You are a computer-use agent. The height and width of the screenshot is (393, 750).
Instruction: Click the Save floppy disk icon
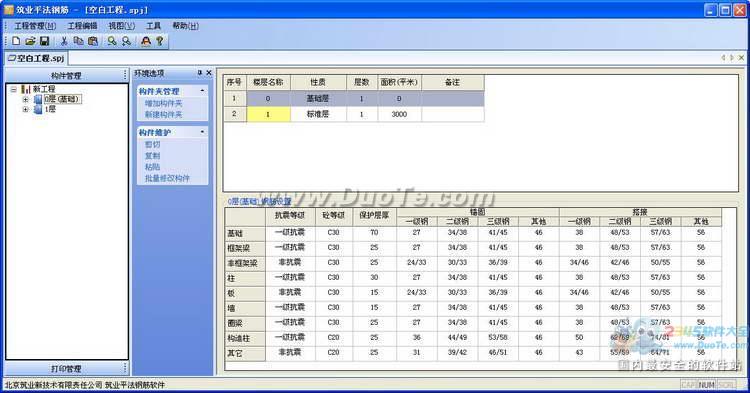(x=44, y=41)
